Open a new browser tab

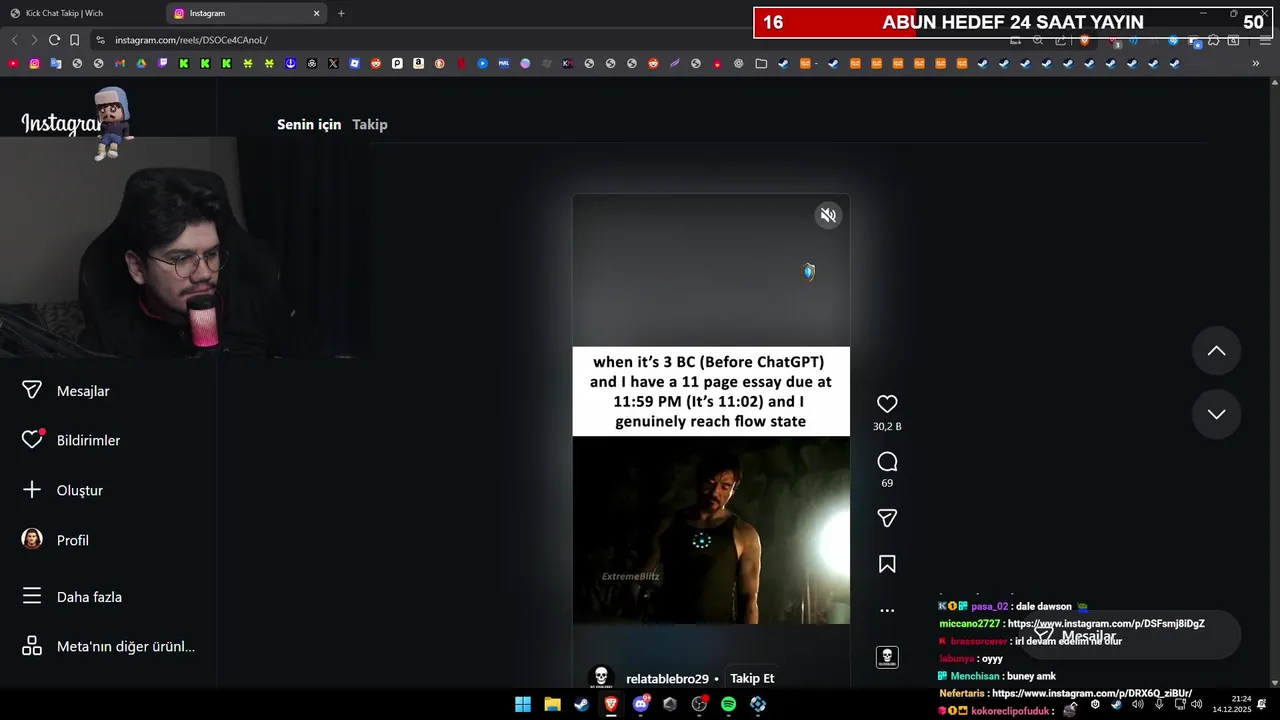[x=341, y=13]
